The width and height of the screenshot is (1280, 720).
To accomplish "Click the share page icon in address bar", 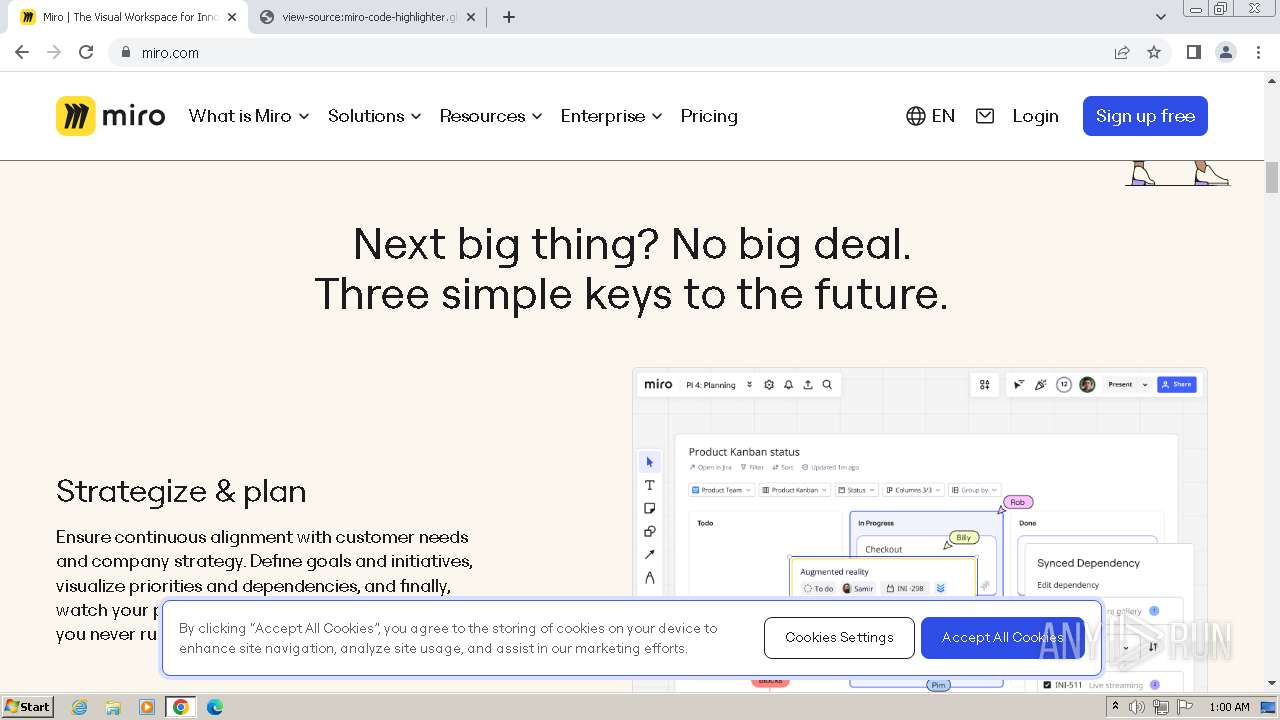I will pos(1122,52).
